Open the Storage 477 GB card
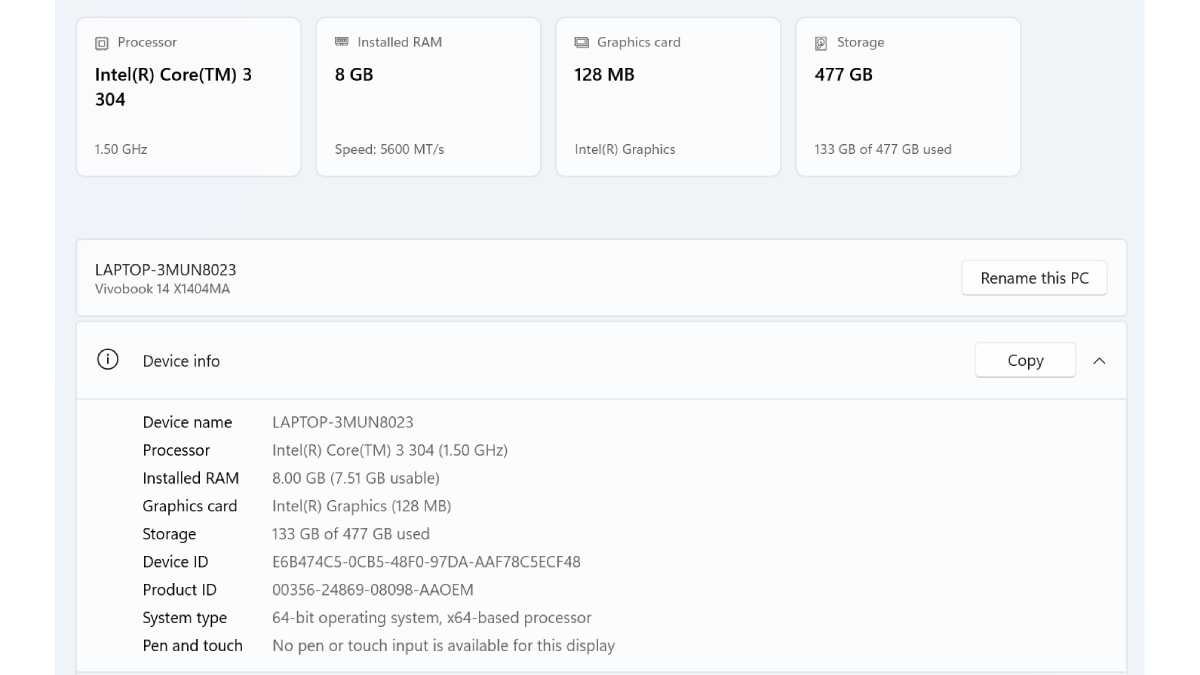1200x675 pixels. tap(908, 97)
